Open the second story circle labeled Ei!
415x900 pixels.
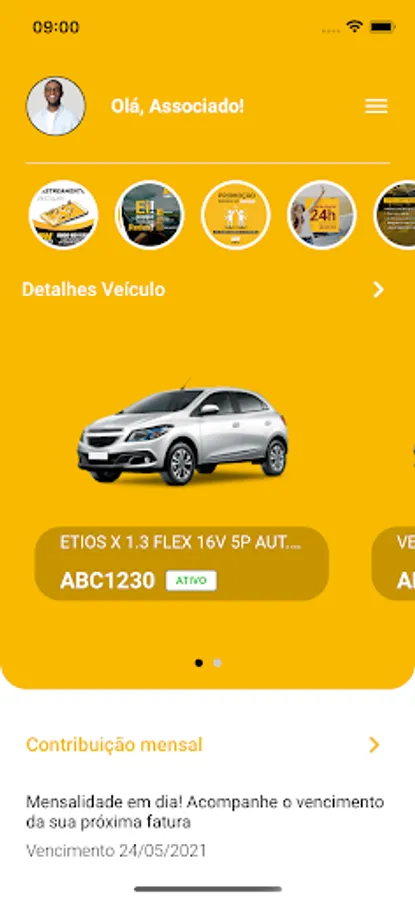(x=149, y=215)
